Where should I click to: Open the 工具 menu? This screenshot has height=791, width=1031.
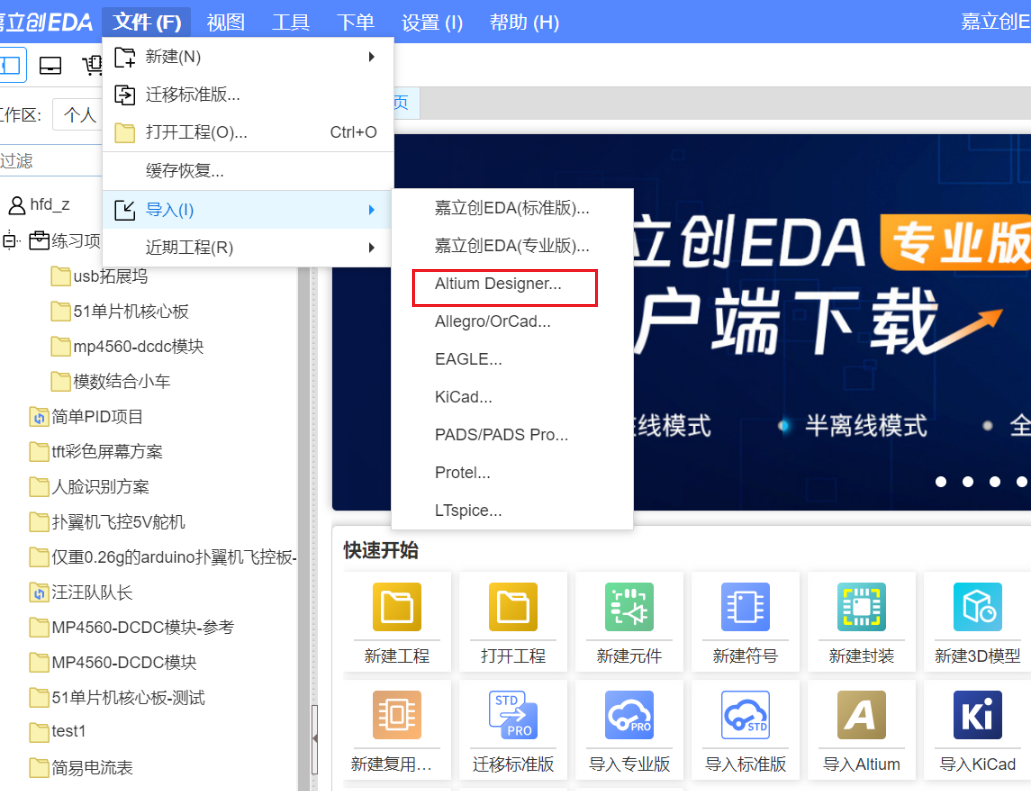(x=291, y=22)
